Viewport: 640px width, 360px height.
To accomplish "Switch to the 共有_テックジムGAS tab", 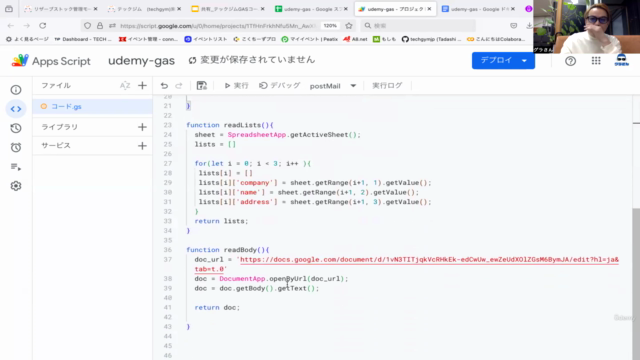I will [227, 9].
